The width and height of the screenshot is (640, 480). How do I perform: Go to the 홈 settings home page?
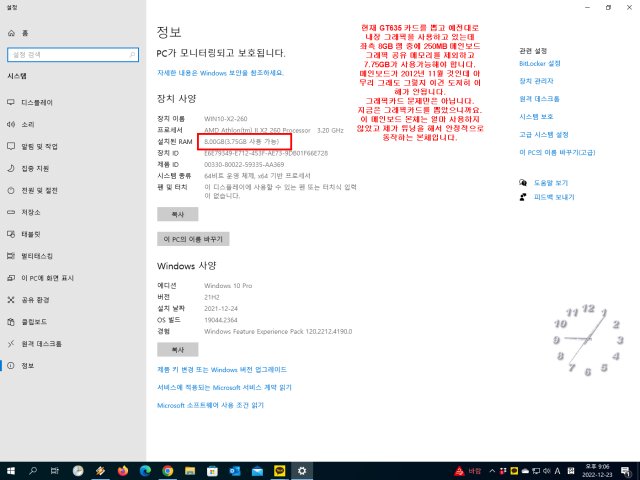pos(18,33)
